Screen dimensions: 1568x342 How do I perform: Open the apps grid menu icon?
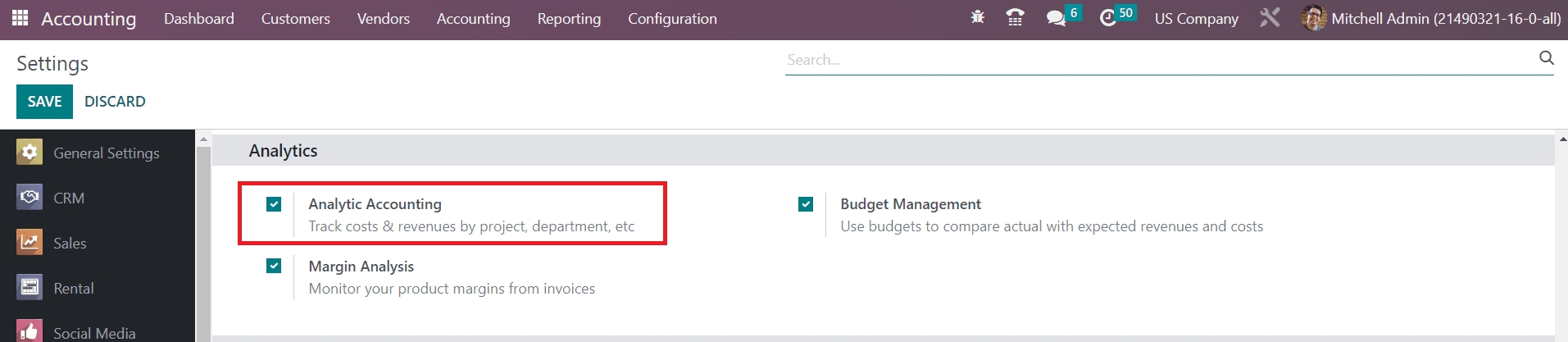[x=20, y=18]
